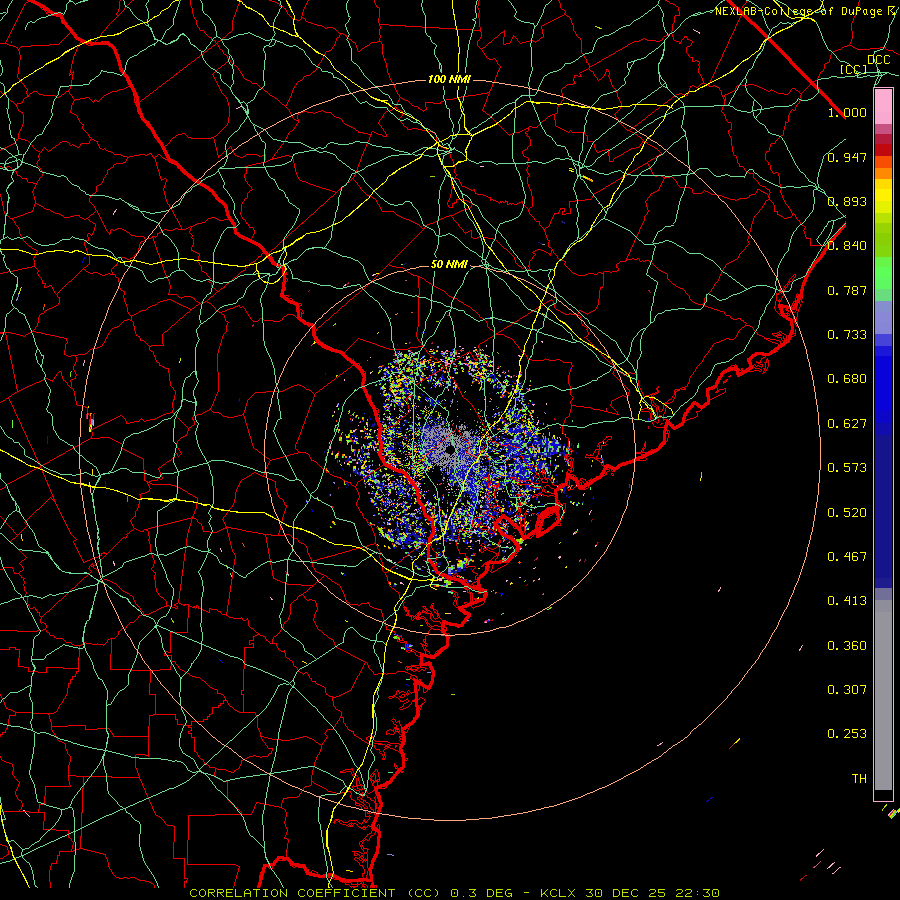Click the 0.467 scale value
Viewport: 900px width, 900px height.
(x=847, y=557)
